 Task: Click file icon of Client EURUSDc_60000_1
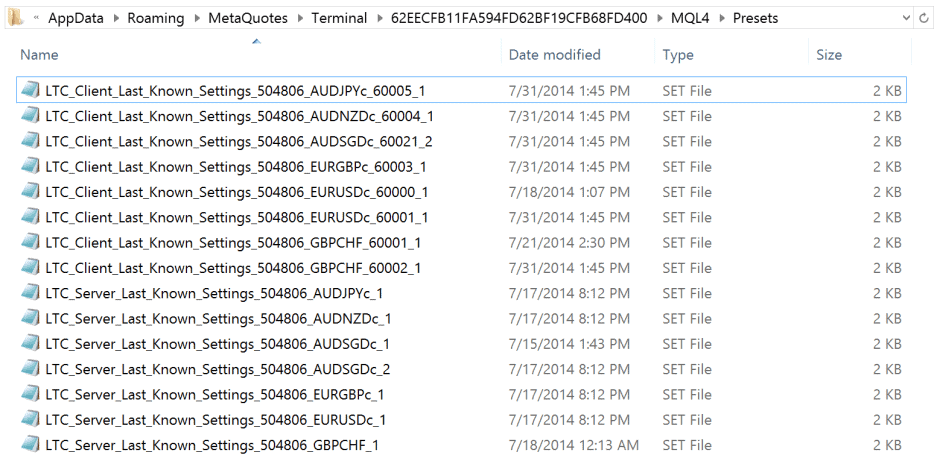tap(31, 192)
